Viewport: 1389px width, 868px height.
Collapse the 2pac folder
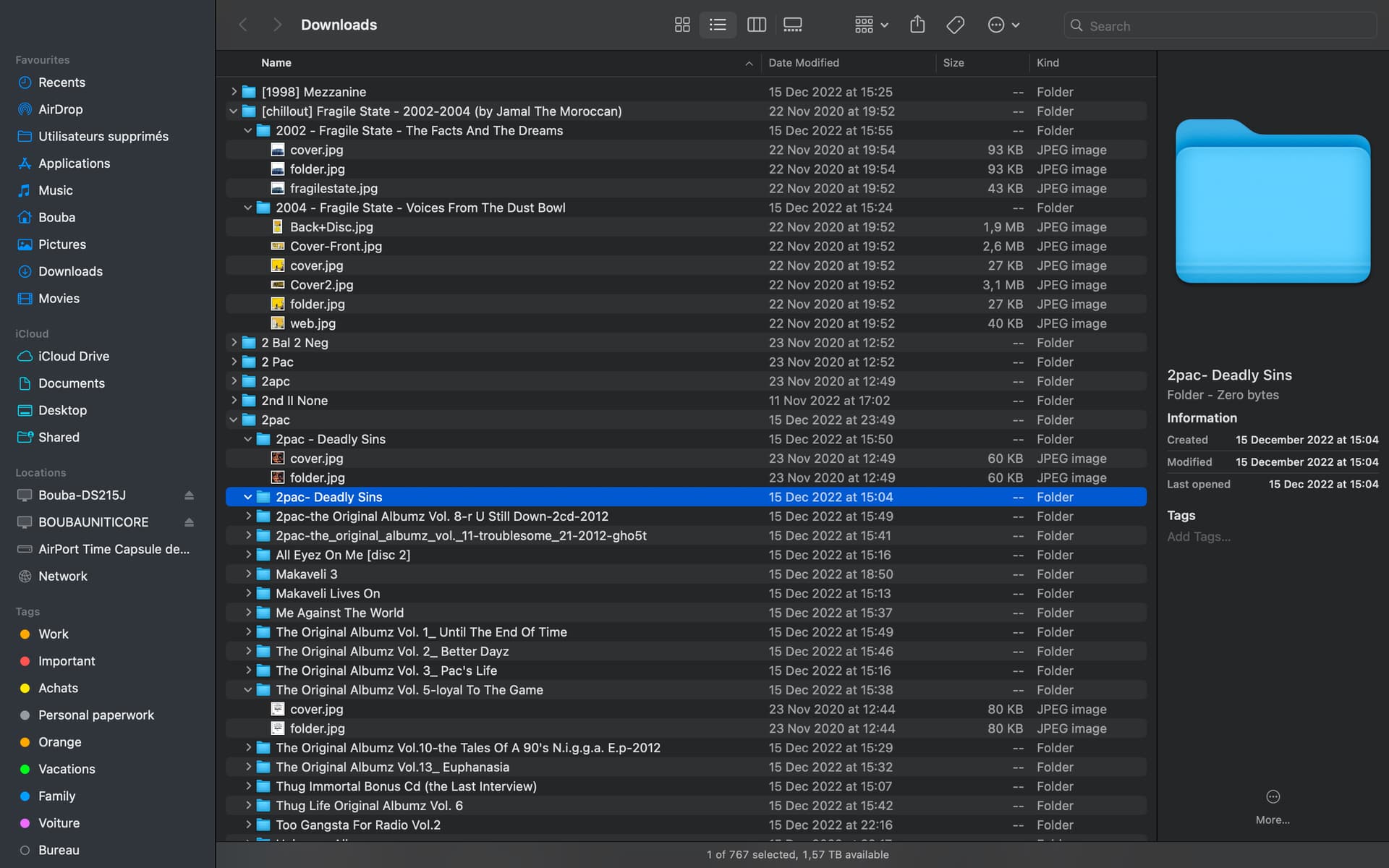point(234,420)
